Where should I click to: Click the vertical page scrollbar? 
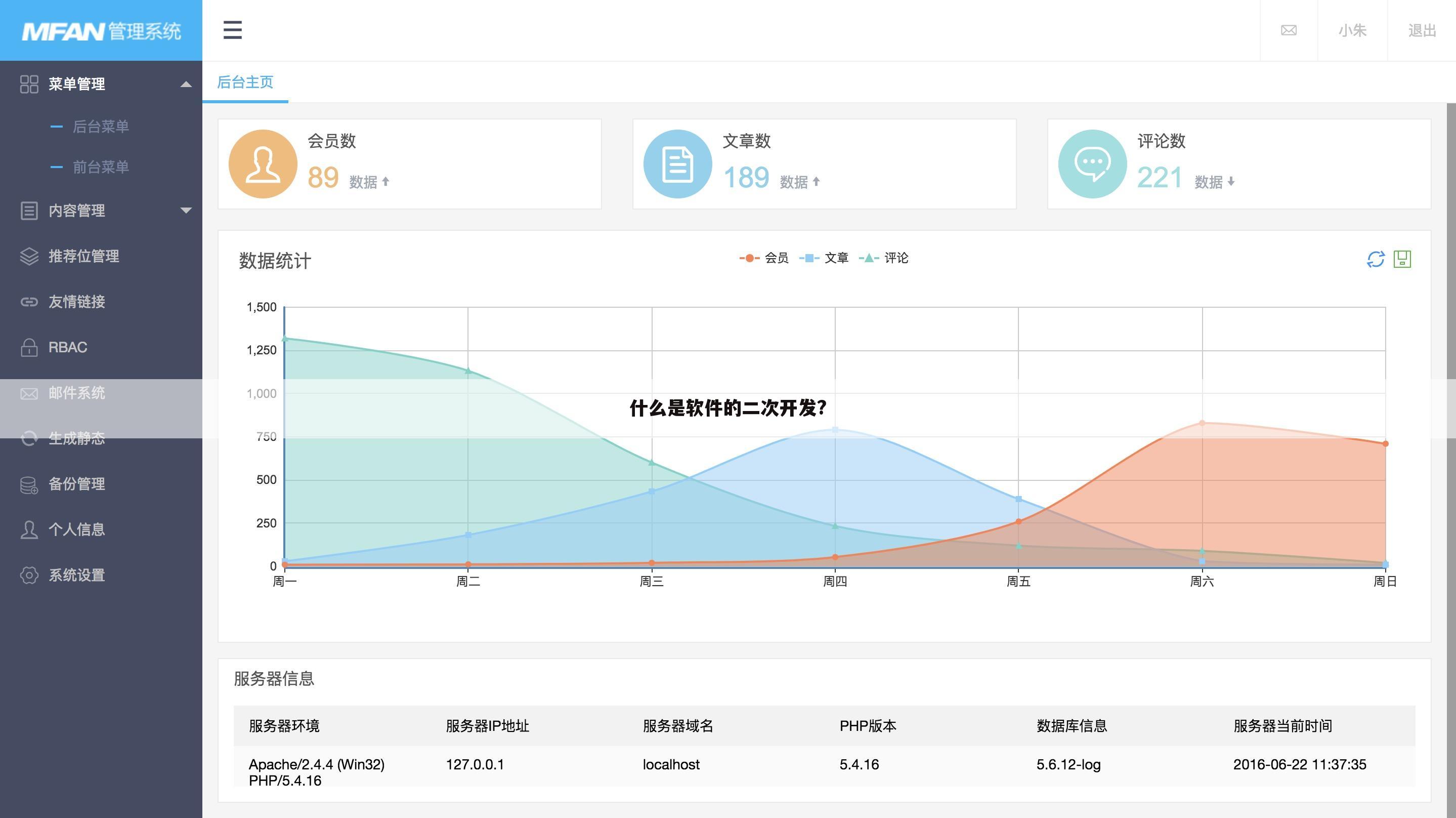click(1451, 460)
